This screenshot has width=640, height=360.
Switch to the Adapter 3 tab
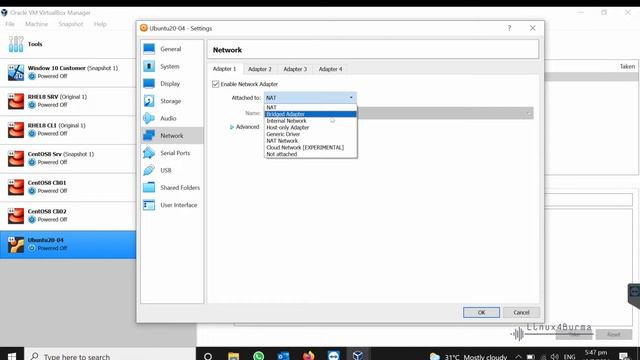click(x=295, y=69)
